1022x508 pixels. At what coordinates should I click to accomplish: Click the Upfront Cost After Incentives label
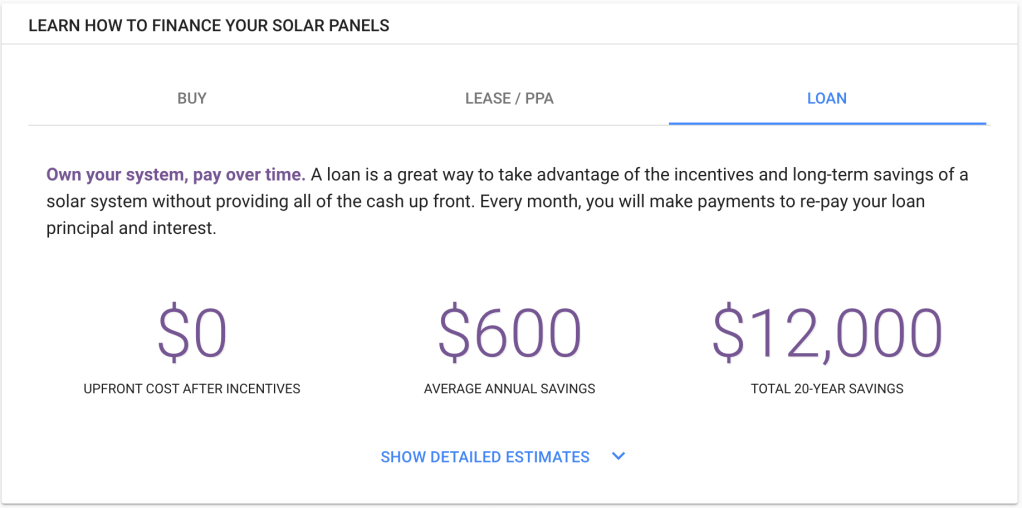[x=192, y=388]
